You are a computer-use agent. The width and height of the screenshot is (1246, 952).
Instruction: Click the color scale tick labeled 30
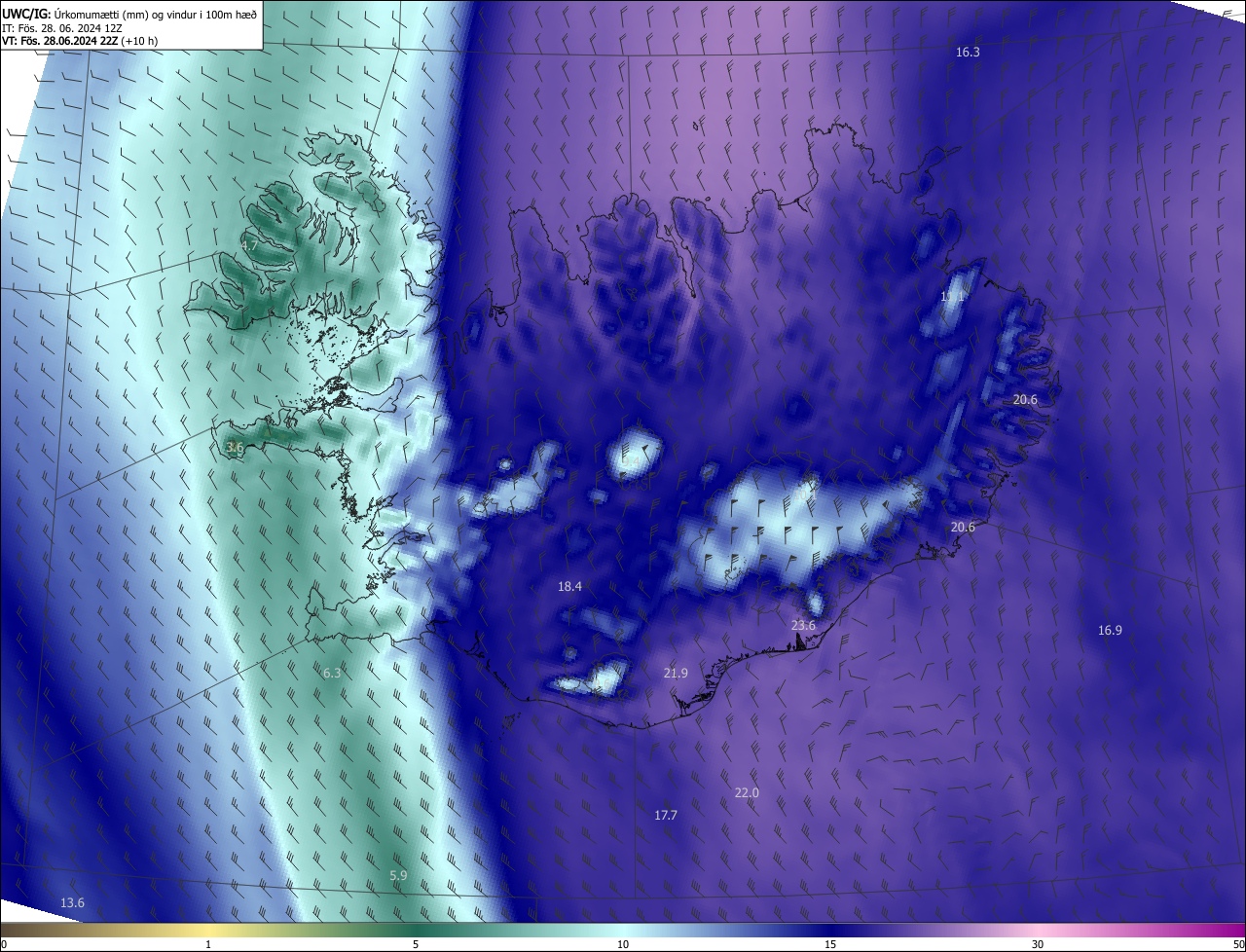pos(1038,945)
